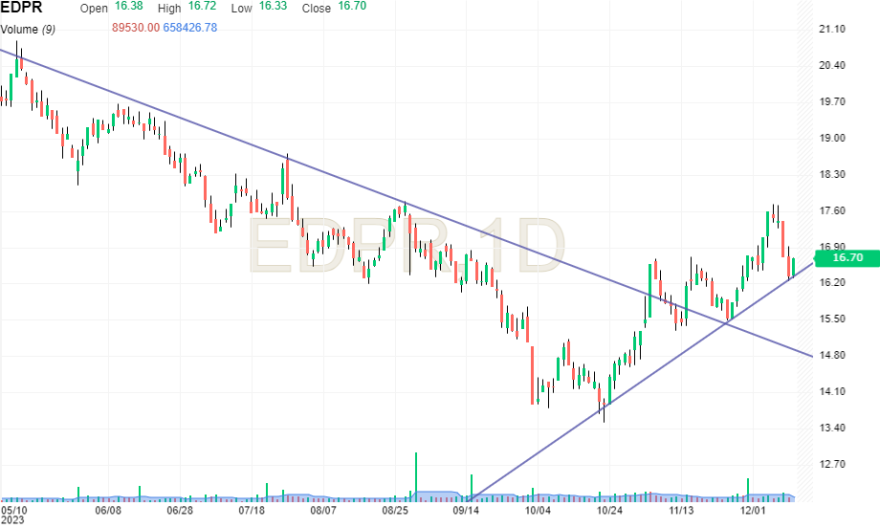Click the red volume value 89530.00
The width and height of the screenshot is (880, 528).
pyautogui.click(x=136, y=27)
